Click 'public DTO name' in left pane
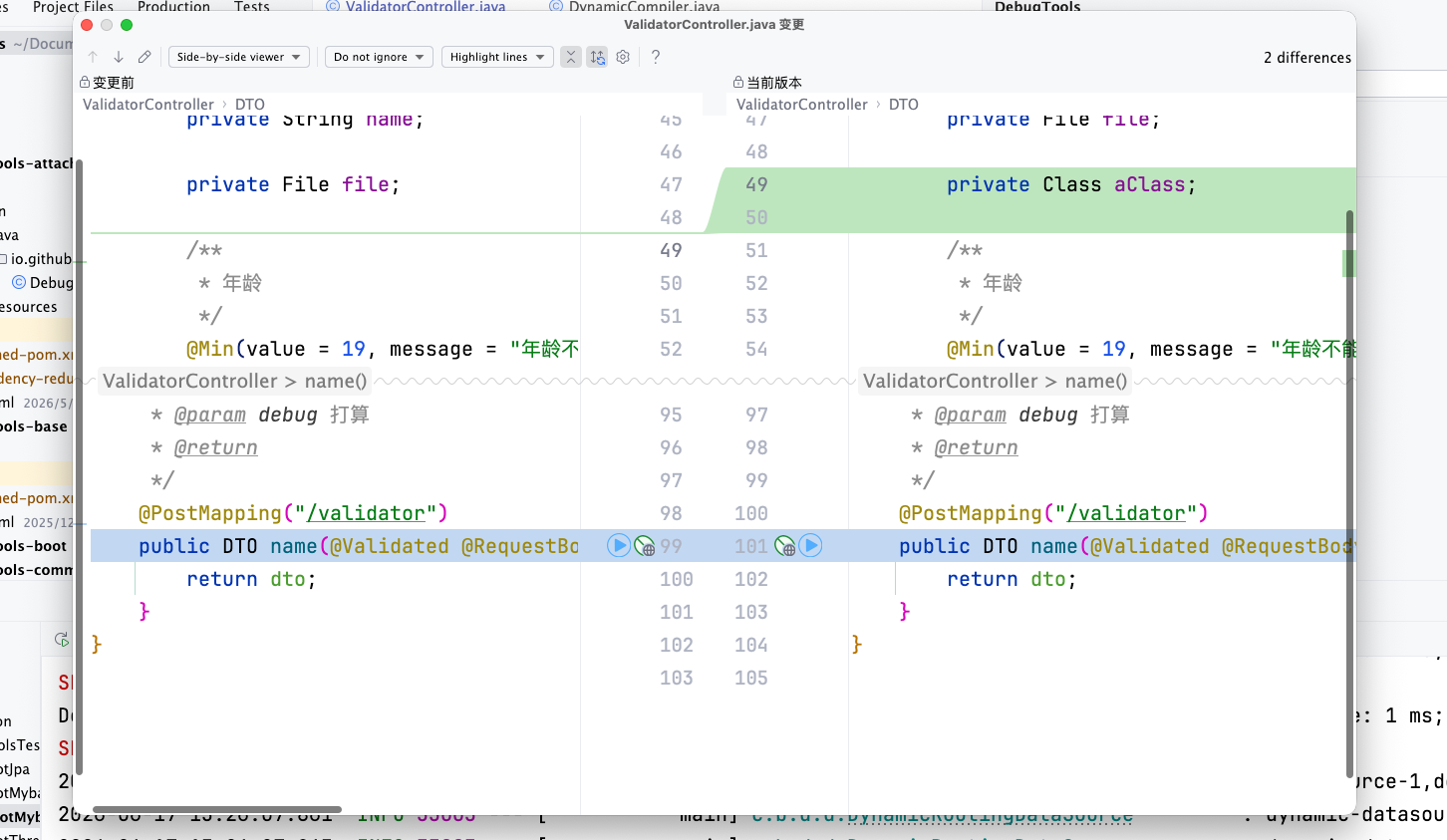The image size is (1447, 840). (x=228, y=546)
